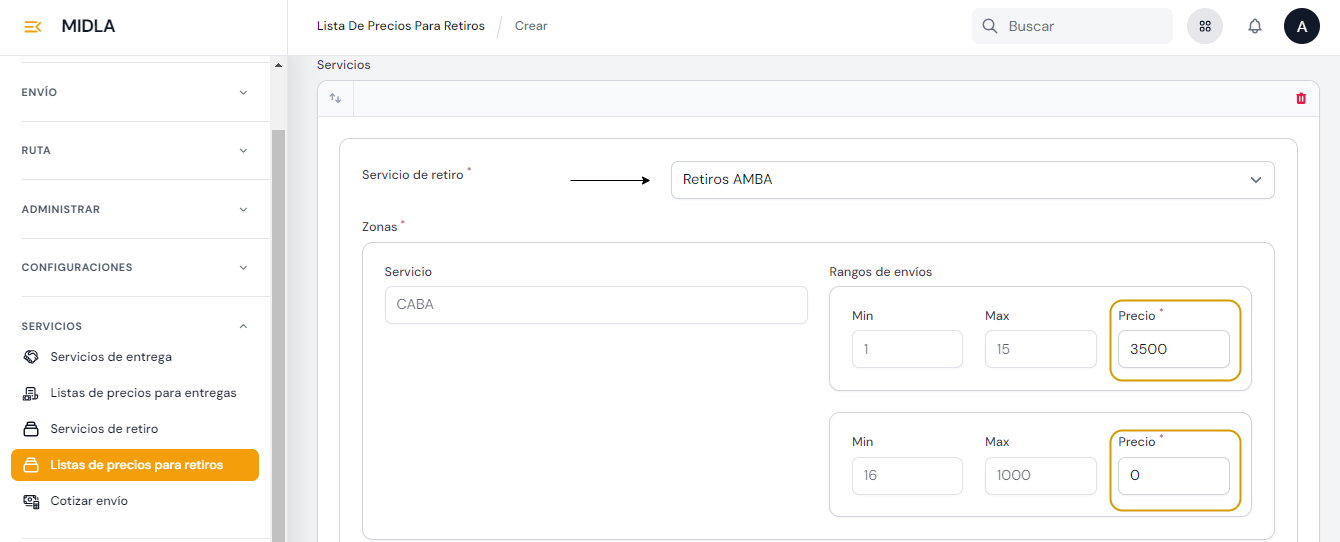Click the Servicios de entrega icon
The width and height of the screenshot is (1340, 542).
pyautogui.click(x=31, y=357)
